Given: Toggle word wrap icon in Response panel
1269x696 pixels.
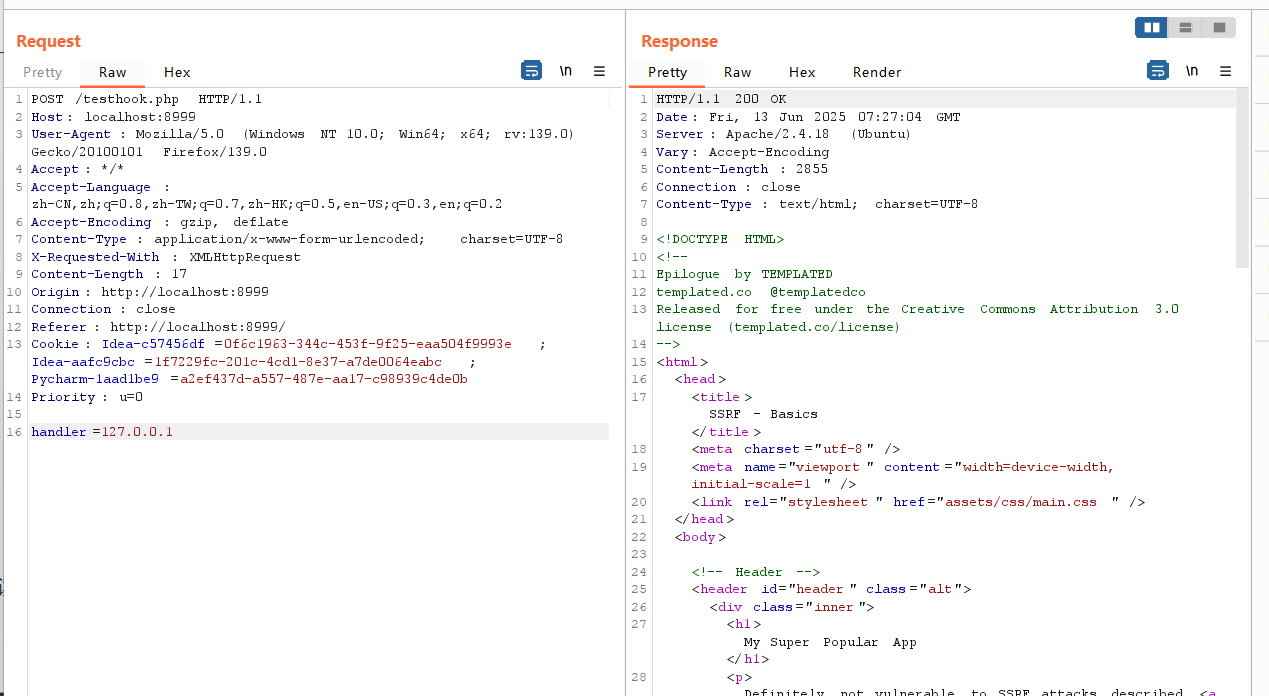Looking at the screenshot, I should (1157, 71).
